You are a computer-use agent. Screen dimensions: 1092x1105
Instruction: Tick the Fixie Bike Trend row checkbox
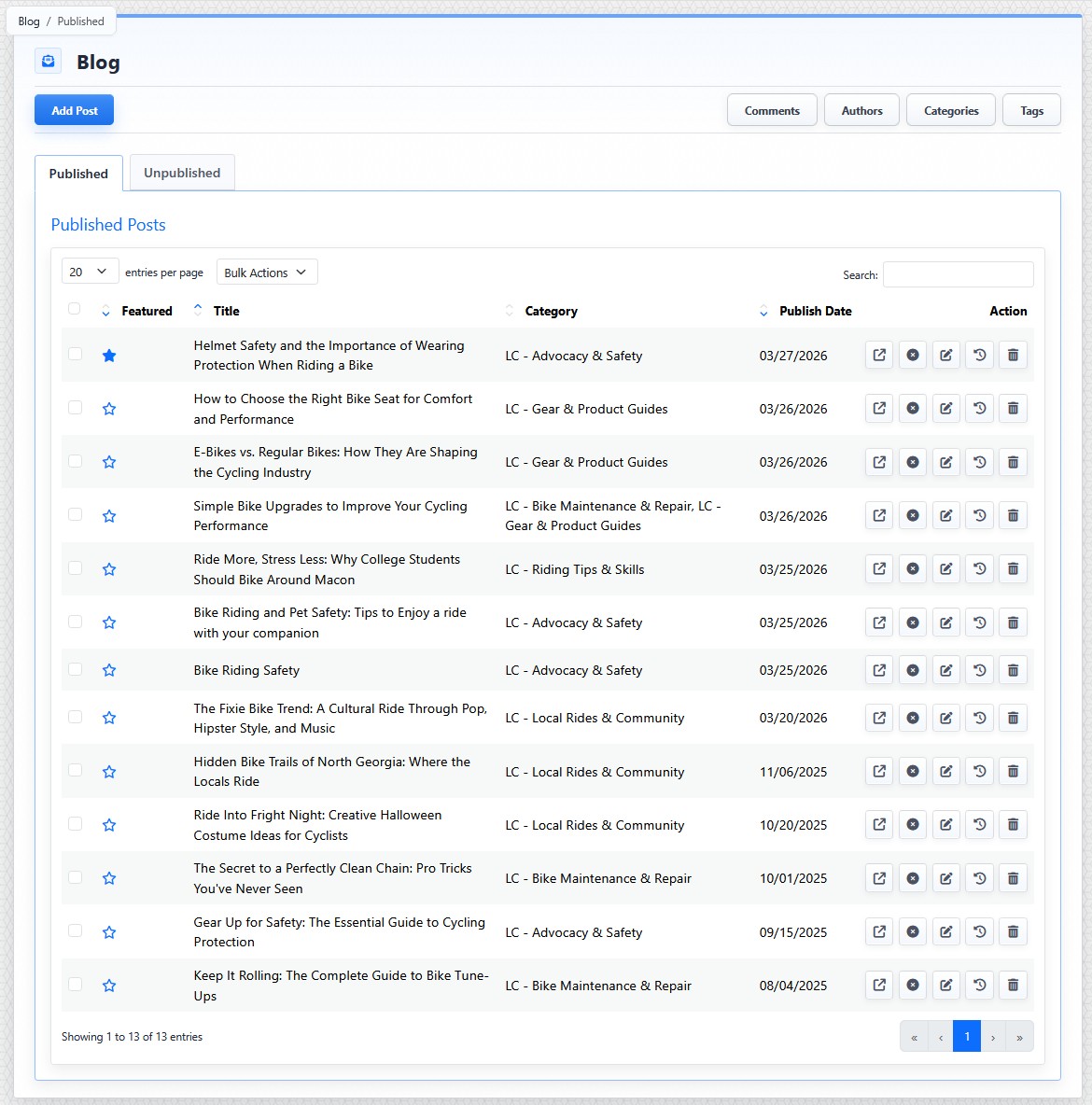pyautogui.click(x=75, y=717)
